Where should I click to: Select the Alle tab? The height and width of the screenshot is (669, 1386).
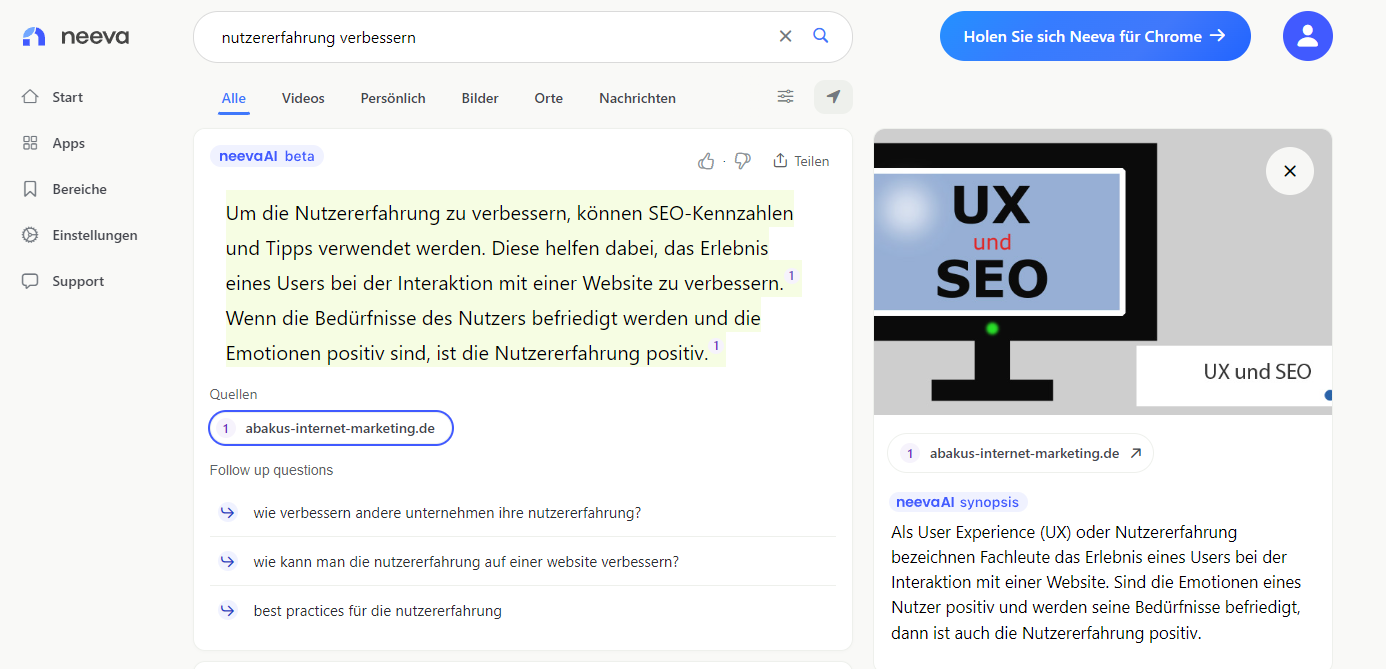point(234,98)
